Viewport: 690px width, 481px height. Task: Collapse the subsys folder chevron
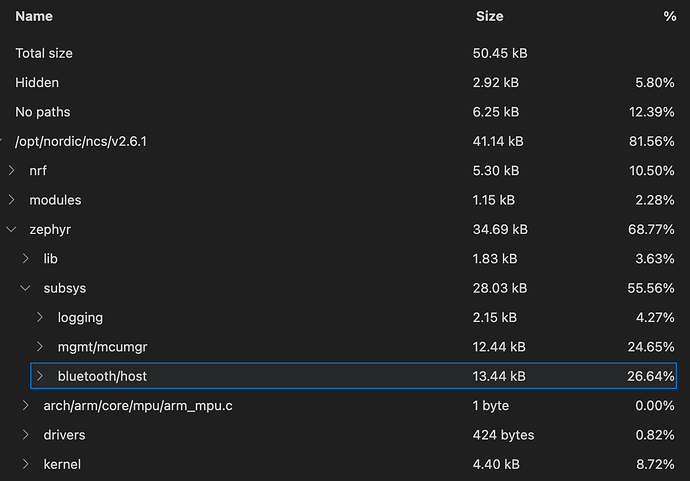(26, 288)
